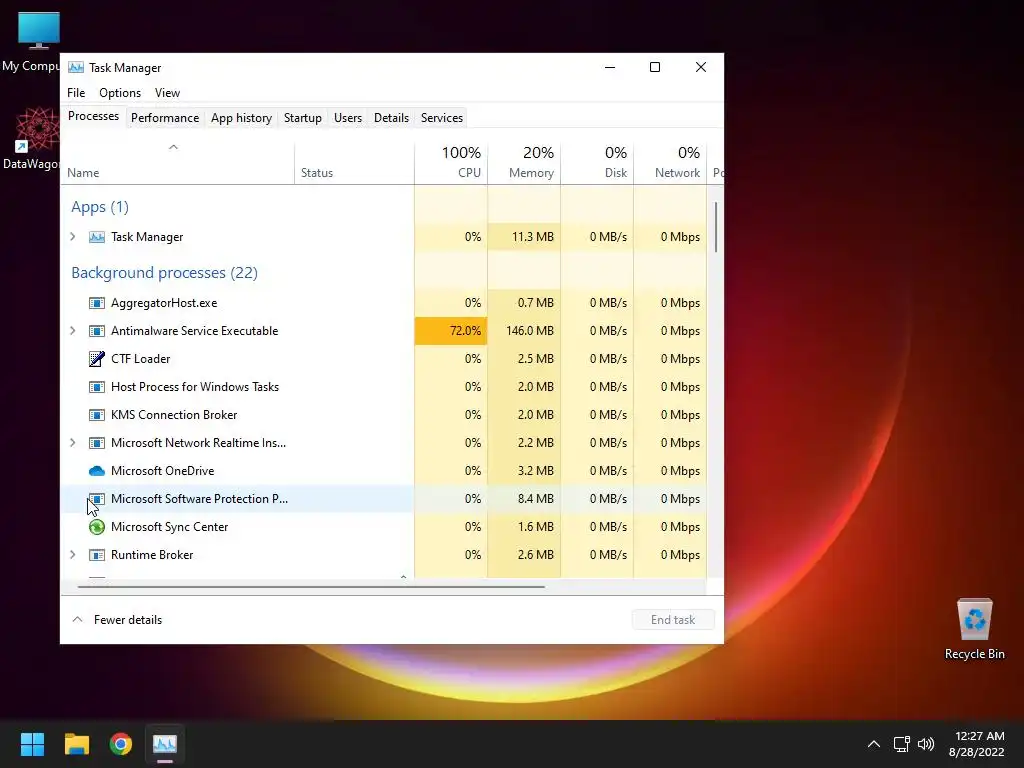This screenshot has width=1024, height=768.
Task: Select the Microsoft Sync Center process name
Action: click(169, 527)
